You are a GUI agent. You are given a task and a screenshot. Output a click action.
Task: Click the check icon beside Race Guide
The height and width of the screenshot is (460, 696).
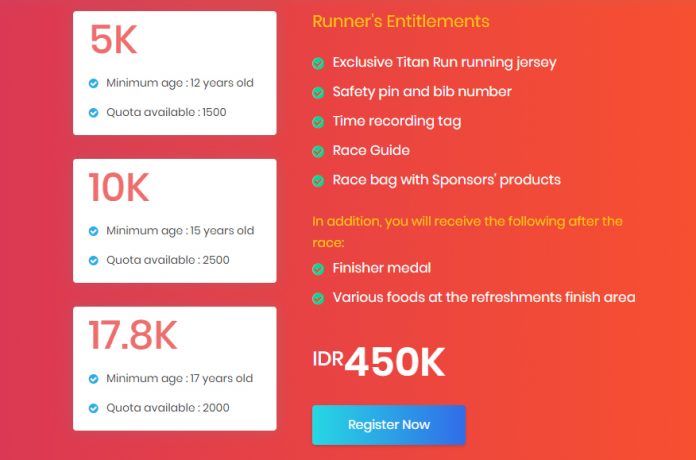(318, 151)
